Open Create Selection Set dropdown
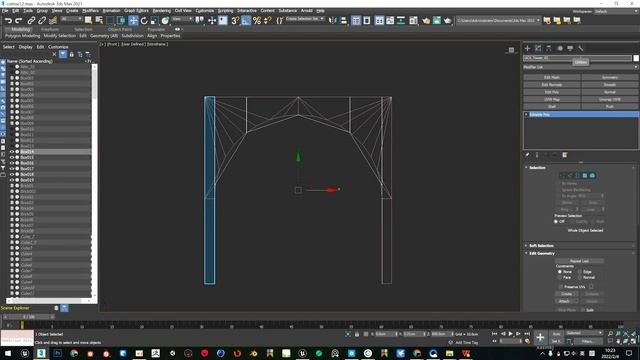 (x=304, y=19)
